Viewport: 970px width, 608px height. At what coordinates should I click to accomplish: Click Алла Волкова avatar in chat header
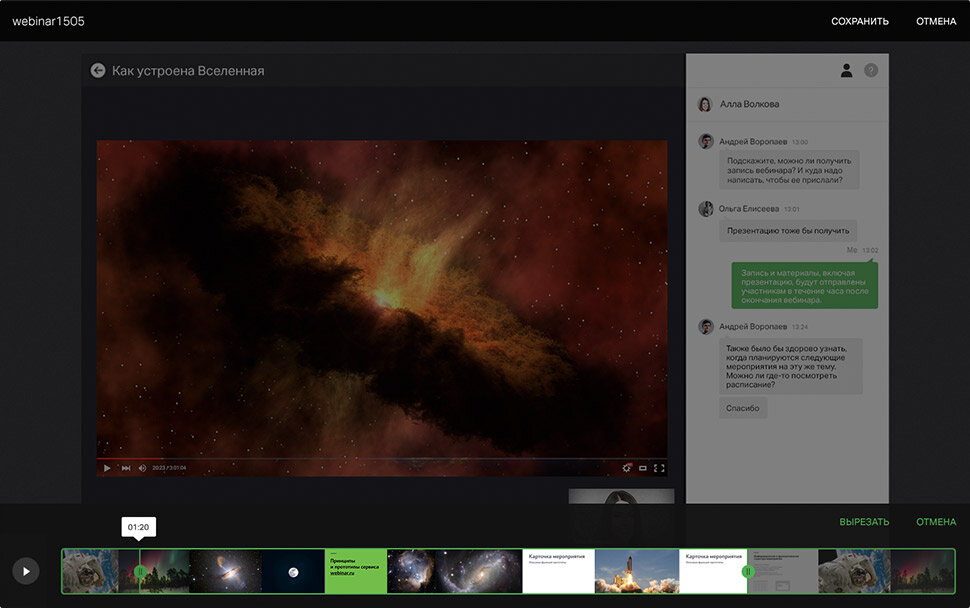(x=705, y=104)
